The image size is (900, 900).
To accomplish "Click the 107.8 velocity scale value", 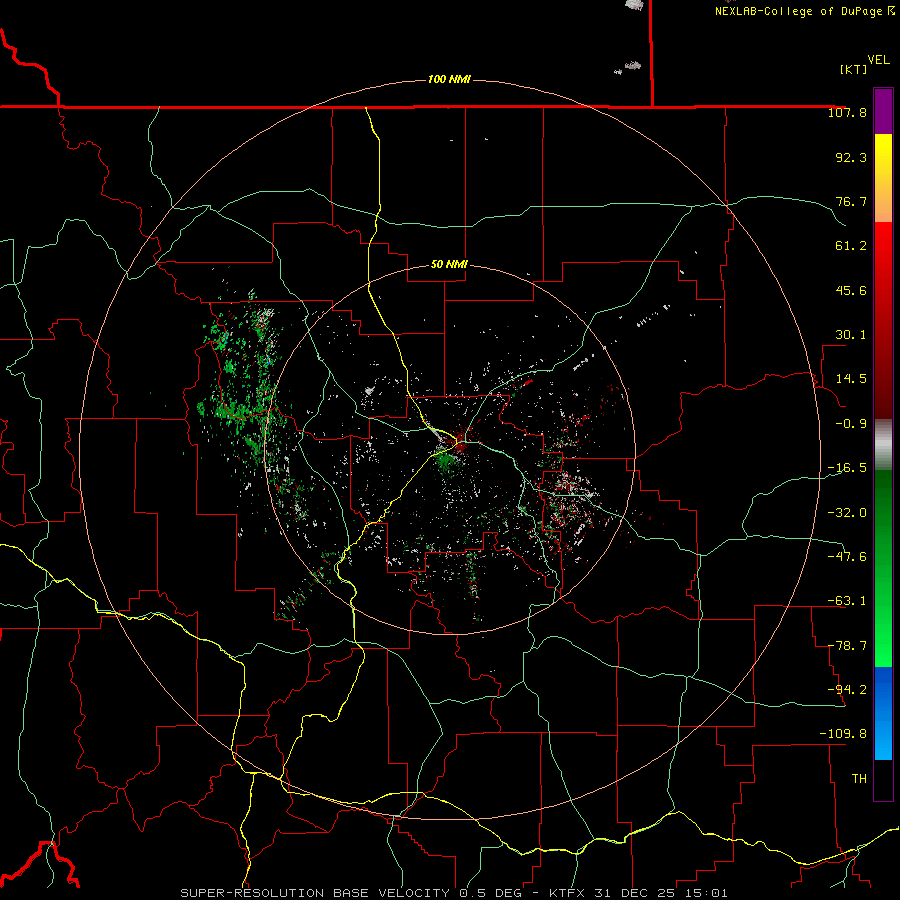I will click(847, 112).
